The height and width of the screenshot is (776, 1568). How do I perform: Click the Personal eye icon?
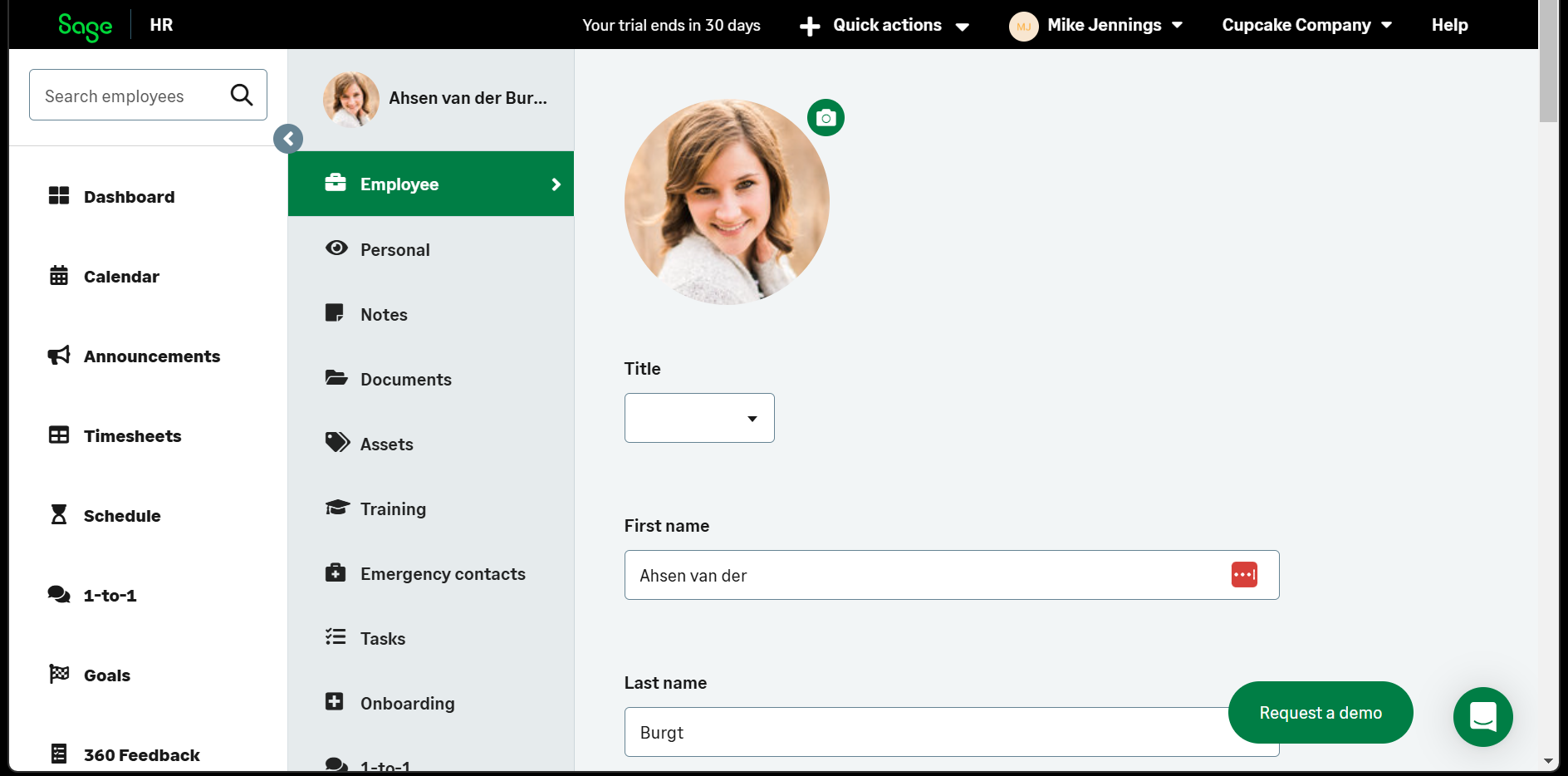[336, 248]
